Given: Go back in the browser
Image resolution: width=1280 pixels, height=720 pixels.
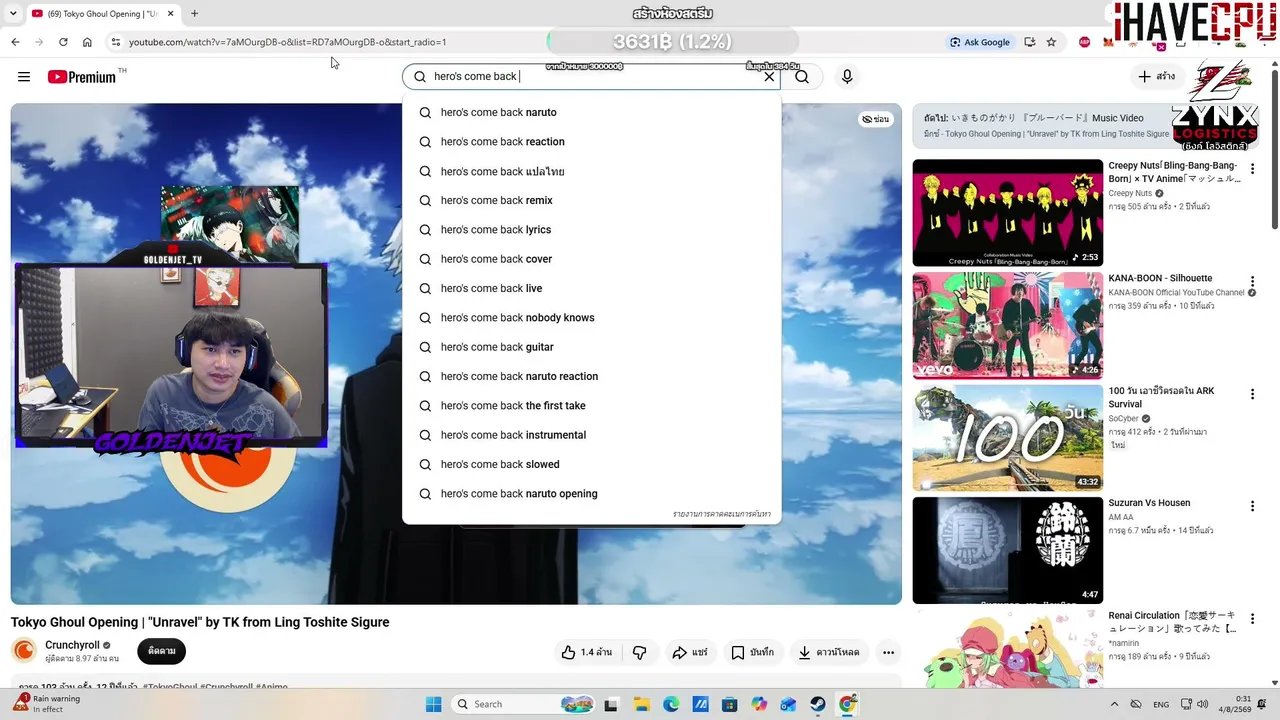Looking at the screenshot, I should tap(15, 42).
